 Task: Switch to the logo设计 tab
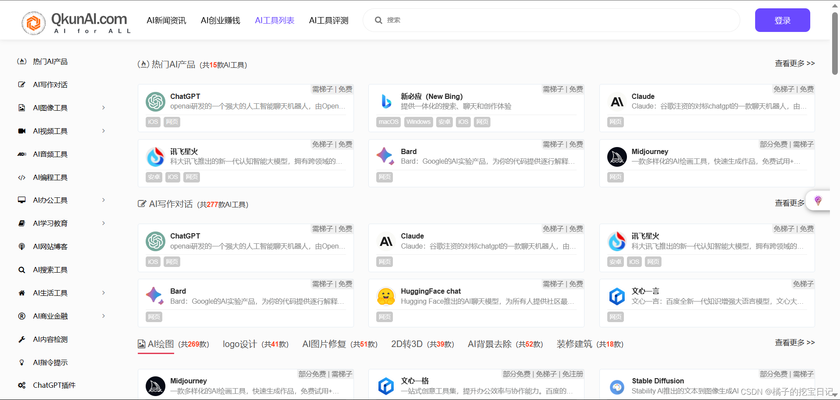click(255, 344)
